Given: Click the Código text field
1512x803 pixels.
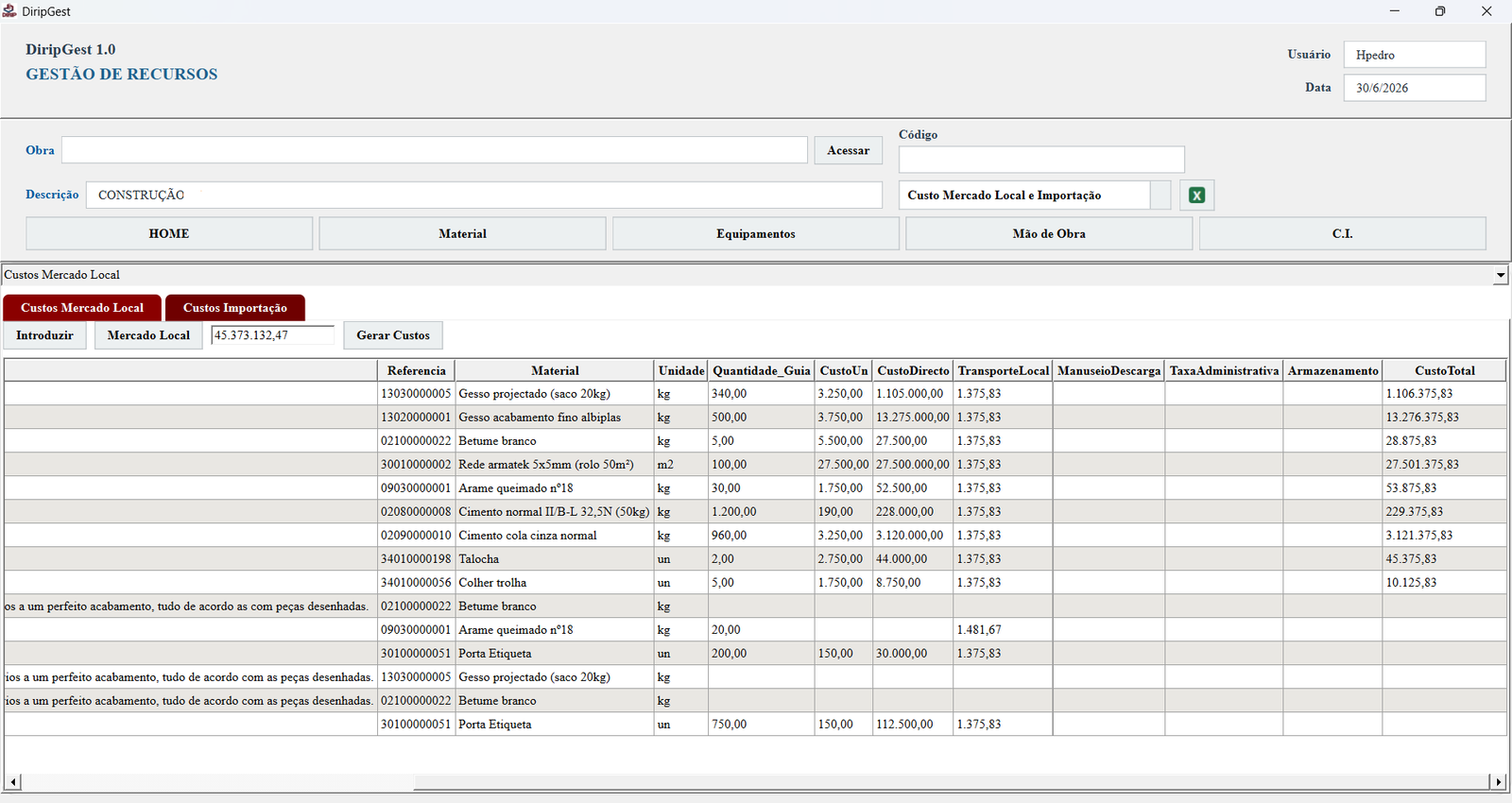Looking at the screenshot, I should coord(1041,159).
